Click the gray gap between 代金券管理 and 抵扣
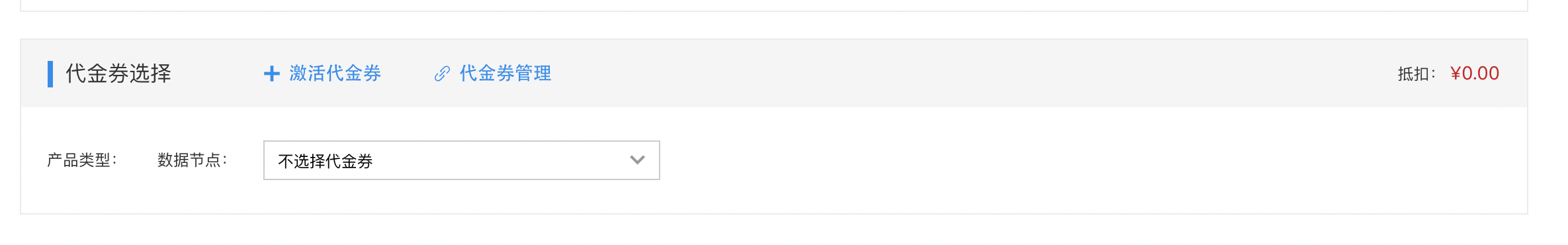The height and width of the screenshot is (245, 1568). [973, 73]
